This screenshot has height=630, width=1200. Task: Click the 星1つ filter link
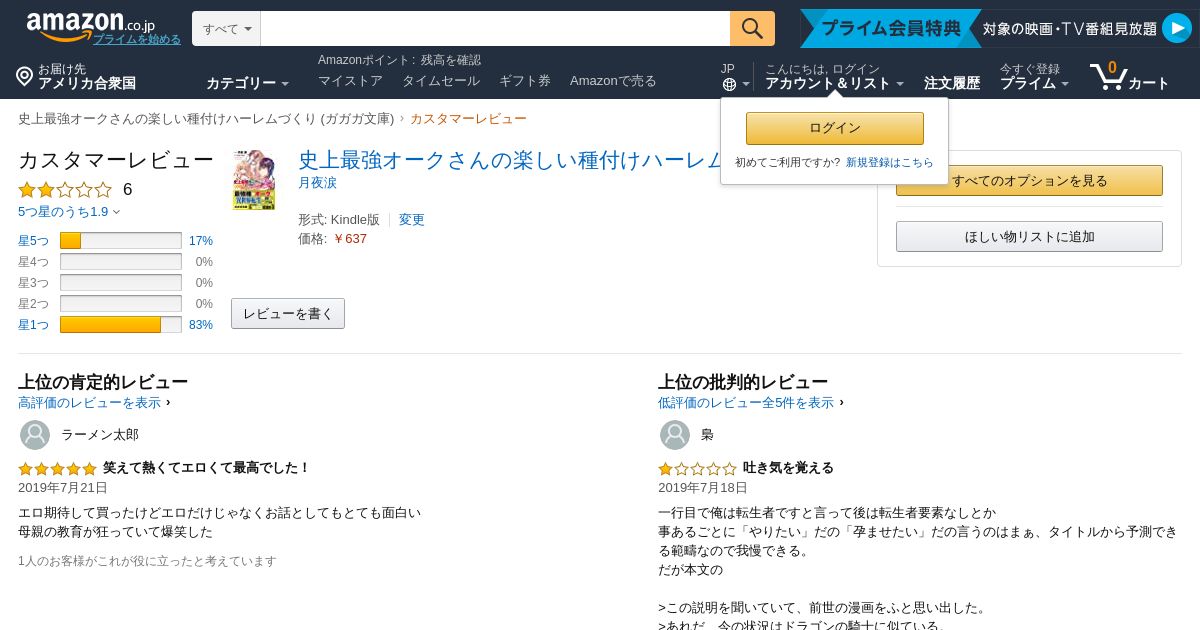pyautogui.click(x=33, y=324)
